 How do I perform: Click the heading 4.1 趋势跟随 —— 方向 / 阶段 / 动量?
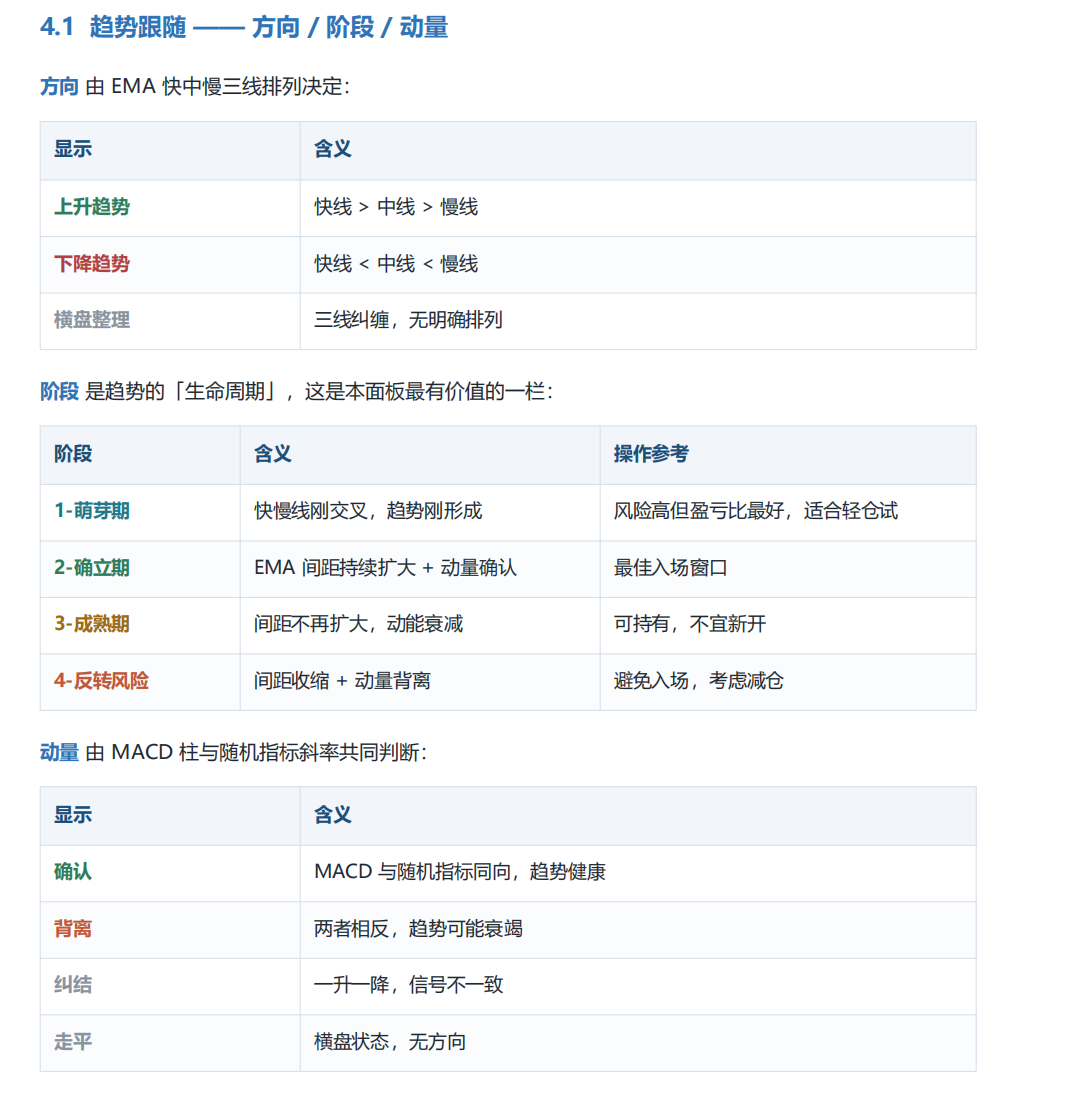coord(244,27)
